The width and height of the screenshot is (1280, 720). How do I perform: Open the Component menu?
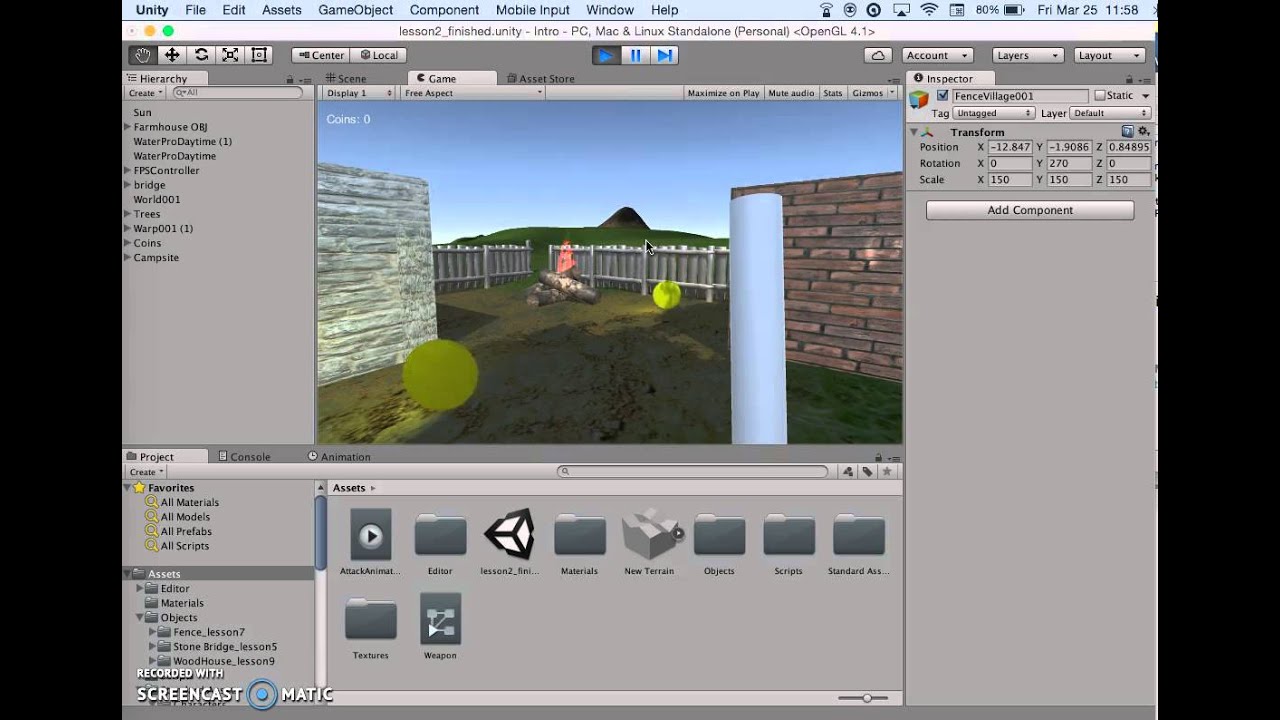(x=444, y=10)
